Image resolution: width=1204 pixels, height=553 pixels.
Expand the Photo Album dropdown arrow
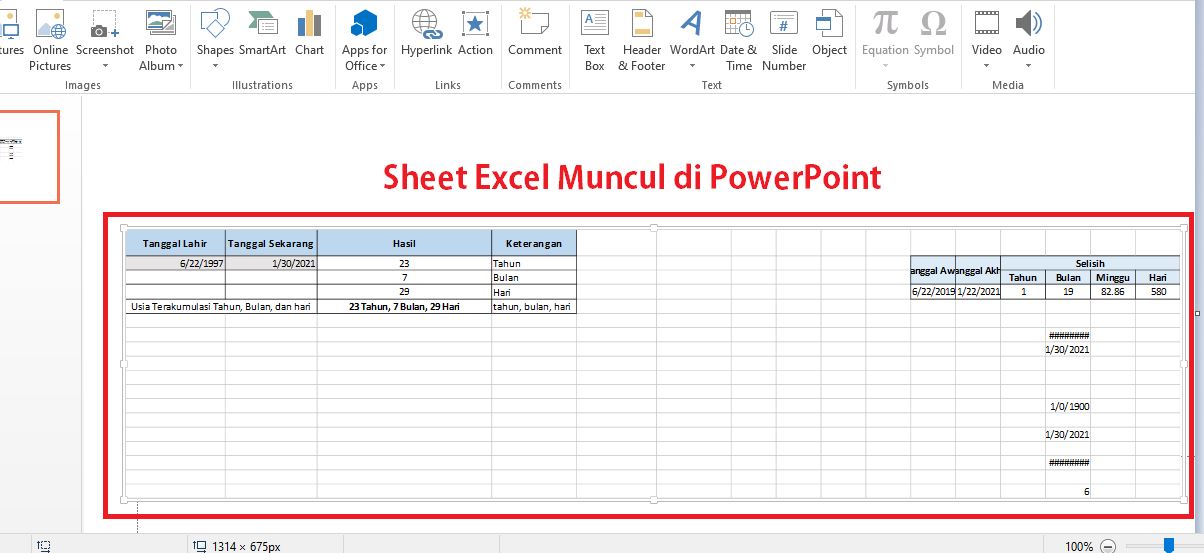click(x=181, y=67)
